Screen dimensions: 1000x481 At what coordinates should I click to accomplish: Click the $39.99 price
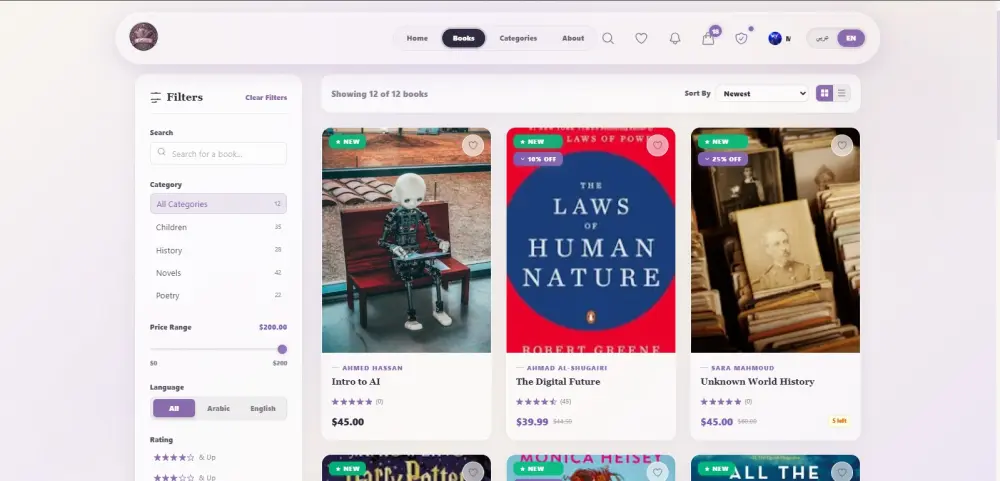[532, 422]
